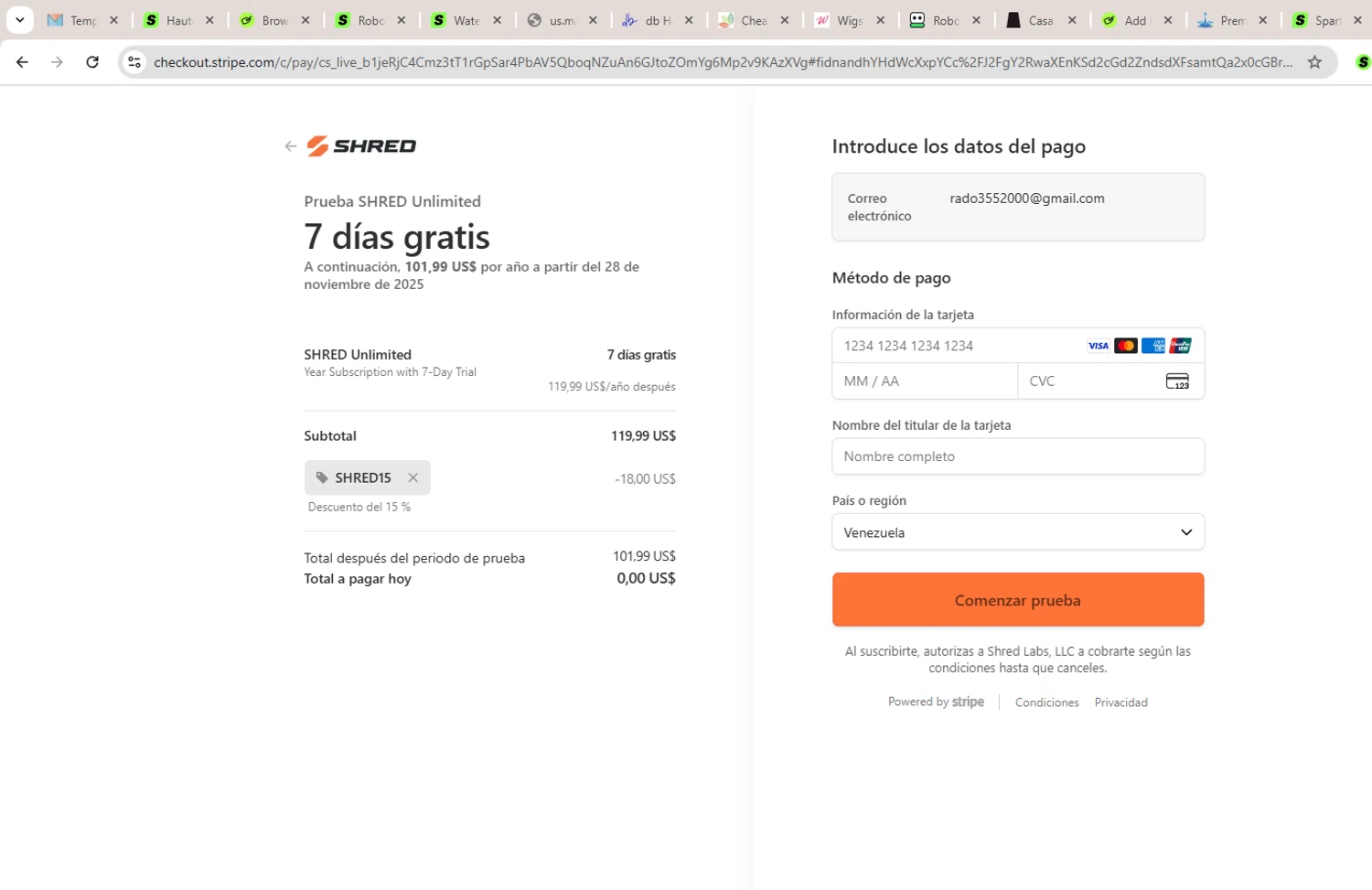Close the 'us.m' tab
Image resolution: width=1372 pixels, height=890 pixels.
(593, 20)
